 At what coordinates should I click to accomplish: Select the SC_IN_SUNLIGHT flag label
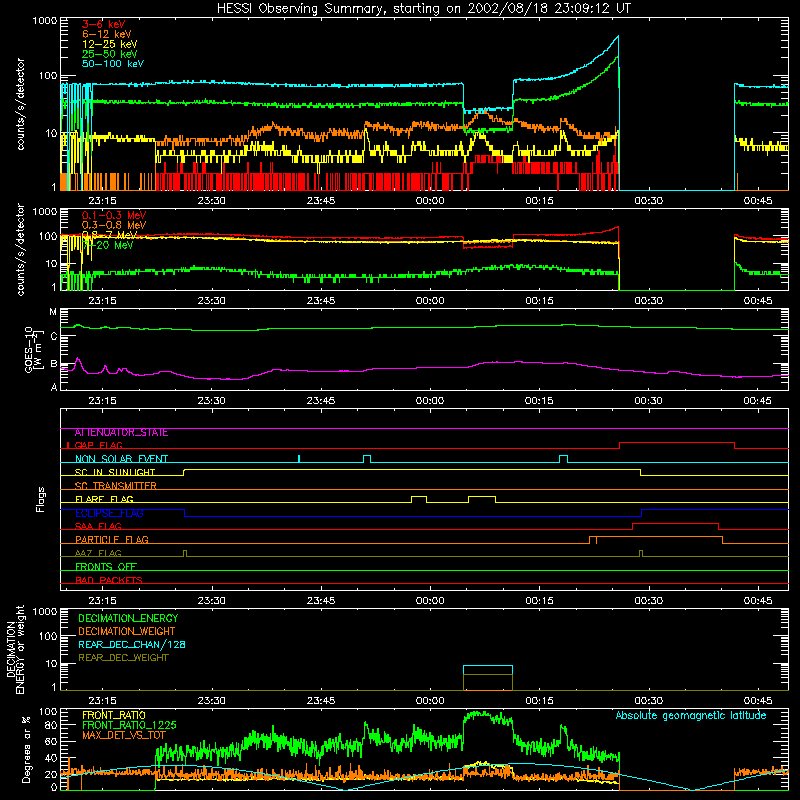115,472
